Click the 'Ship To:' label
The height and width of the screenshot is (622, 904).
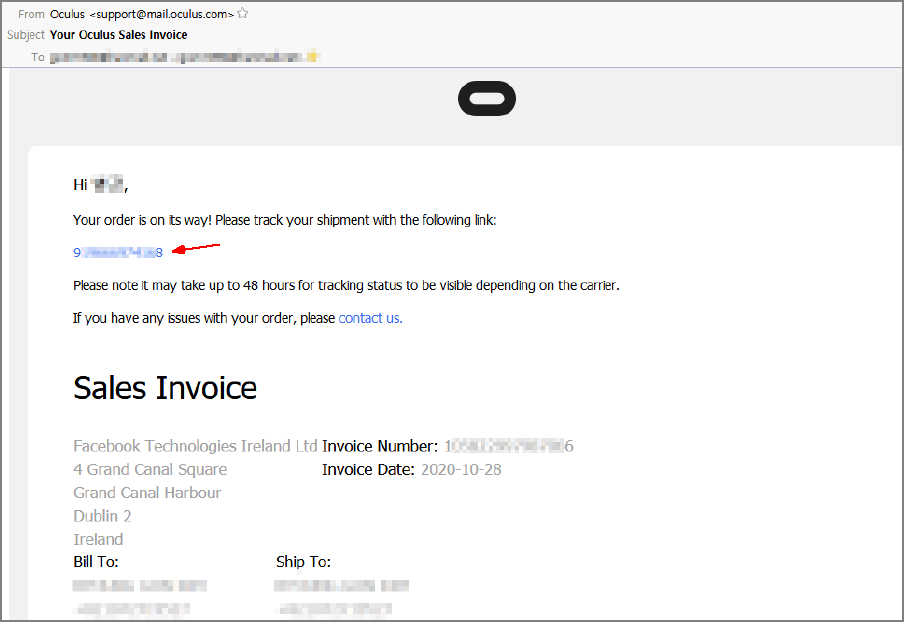click(303, 561)
